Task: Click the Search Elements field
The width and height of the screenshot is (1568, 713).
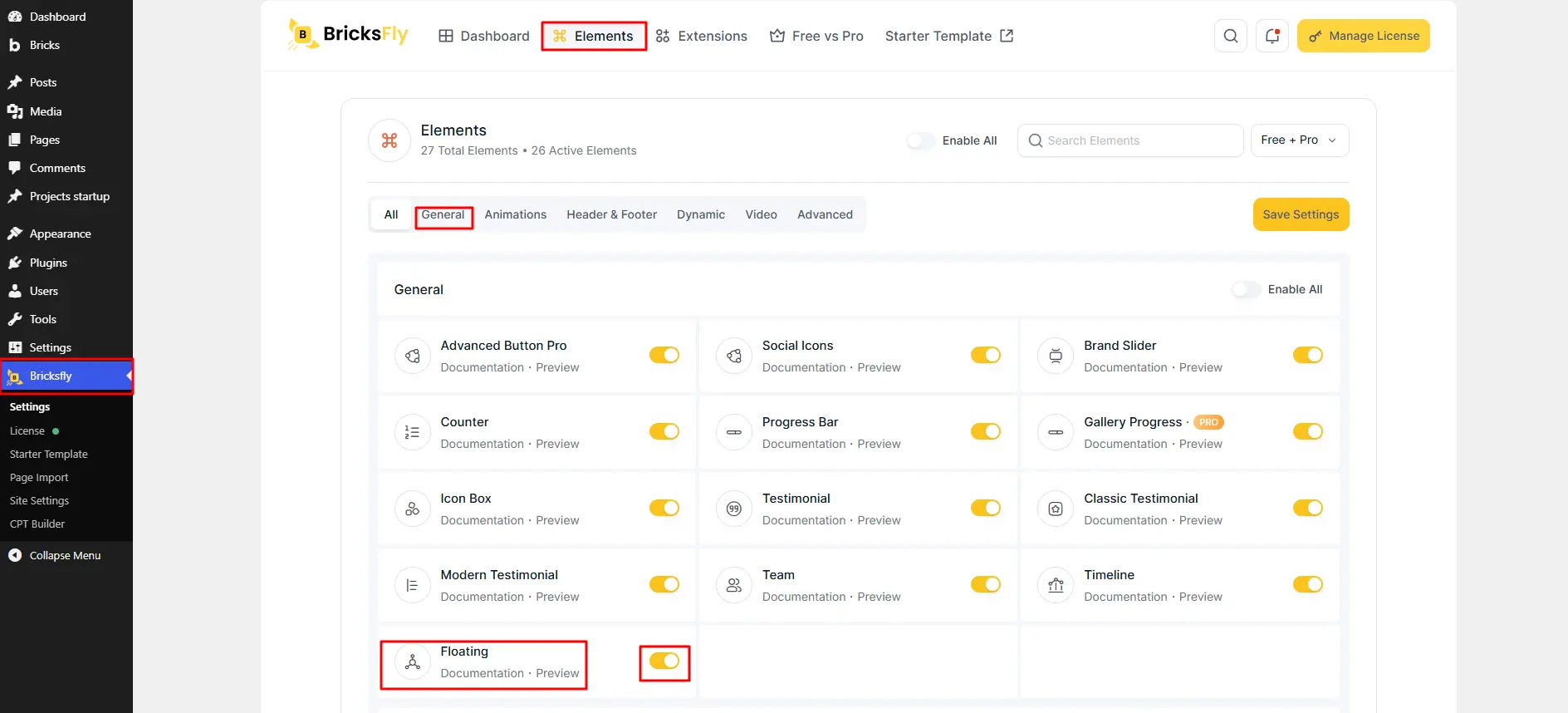Action: tap(1130, 140)
